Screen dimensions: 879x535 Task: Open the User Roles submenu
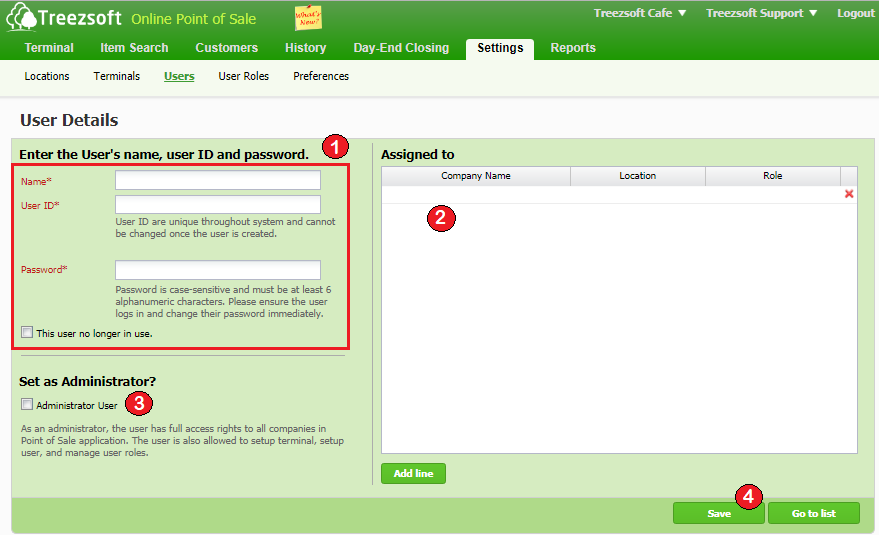[x=243, y=76]
